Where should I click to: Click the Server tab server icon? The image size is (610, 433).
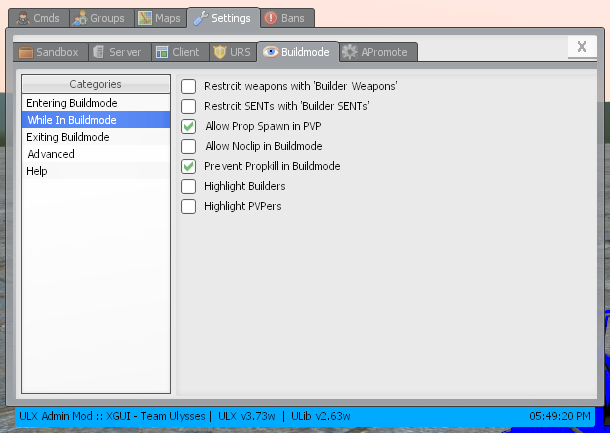point(98,52)
